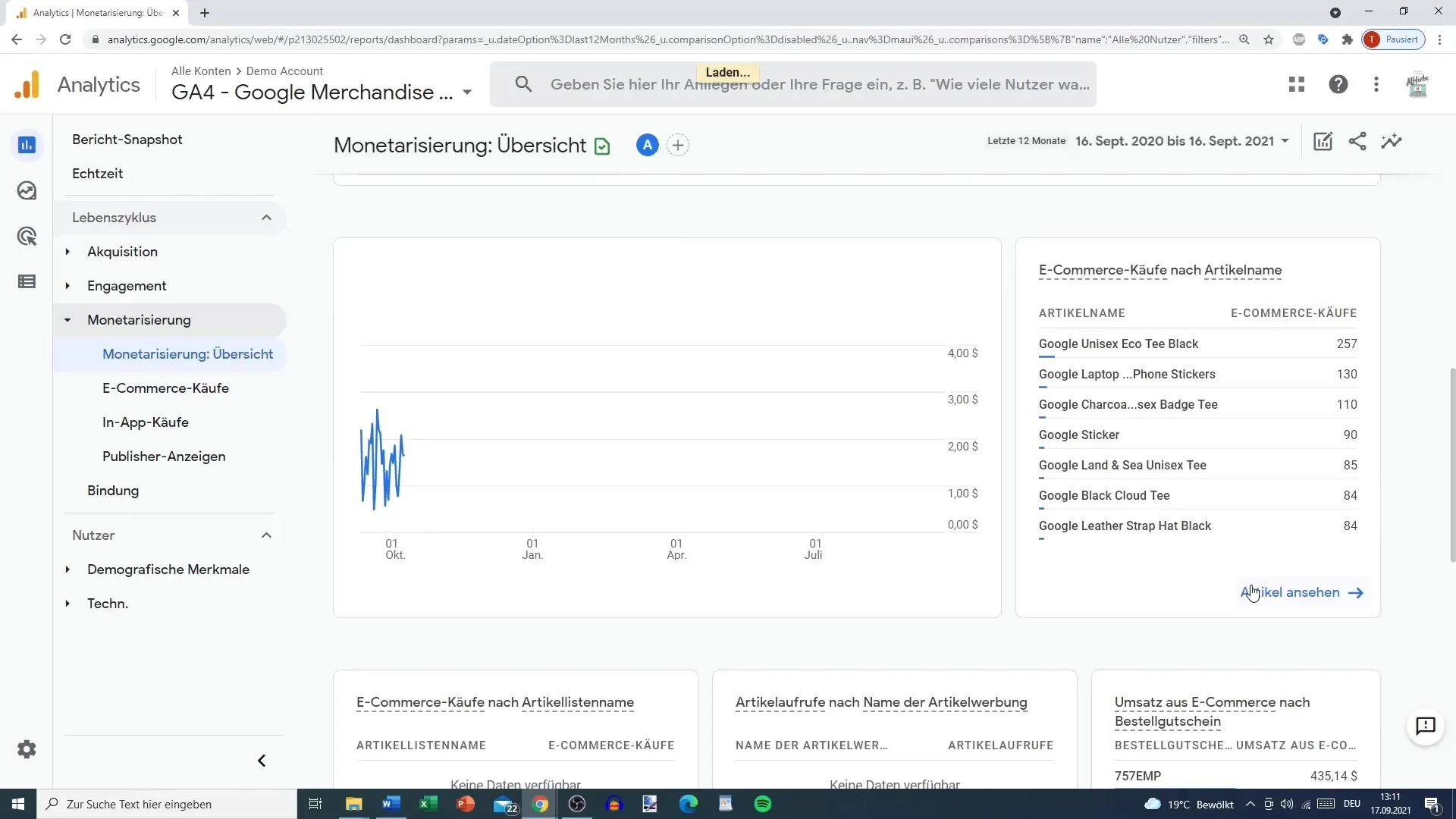
Task: Open Excel from the taskbar
Action: click(x=428, y=804)
